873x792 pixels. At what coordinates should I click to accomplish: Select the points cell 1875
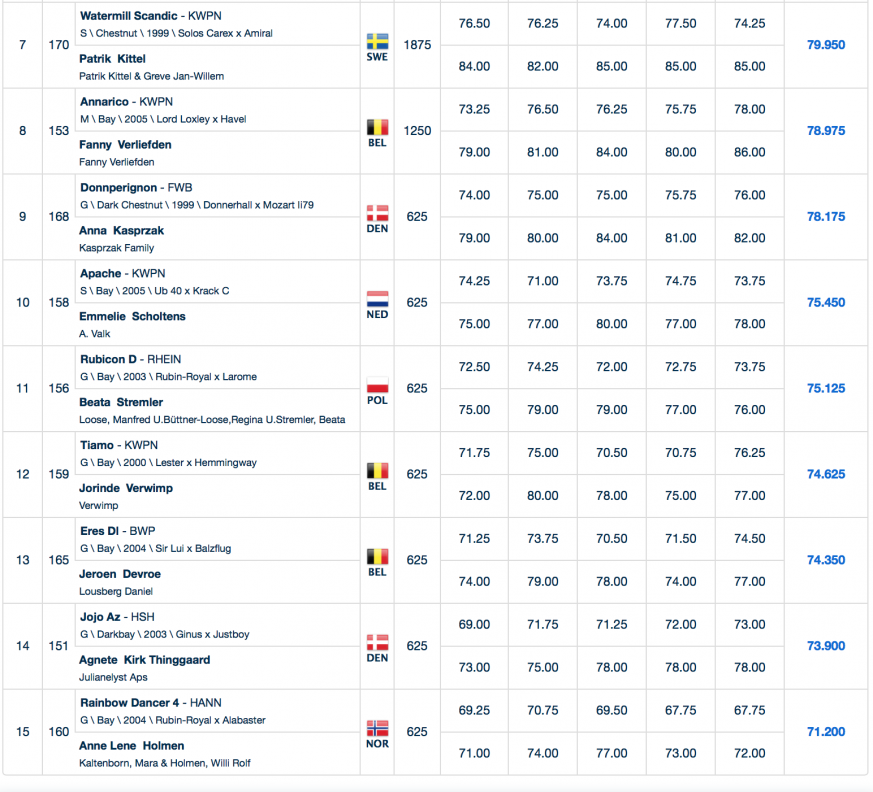[417, 45]
